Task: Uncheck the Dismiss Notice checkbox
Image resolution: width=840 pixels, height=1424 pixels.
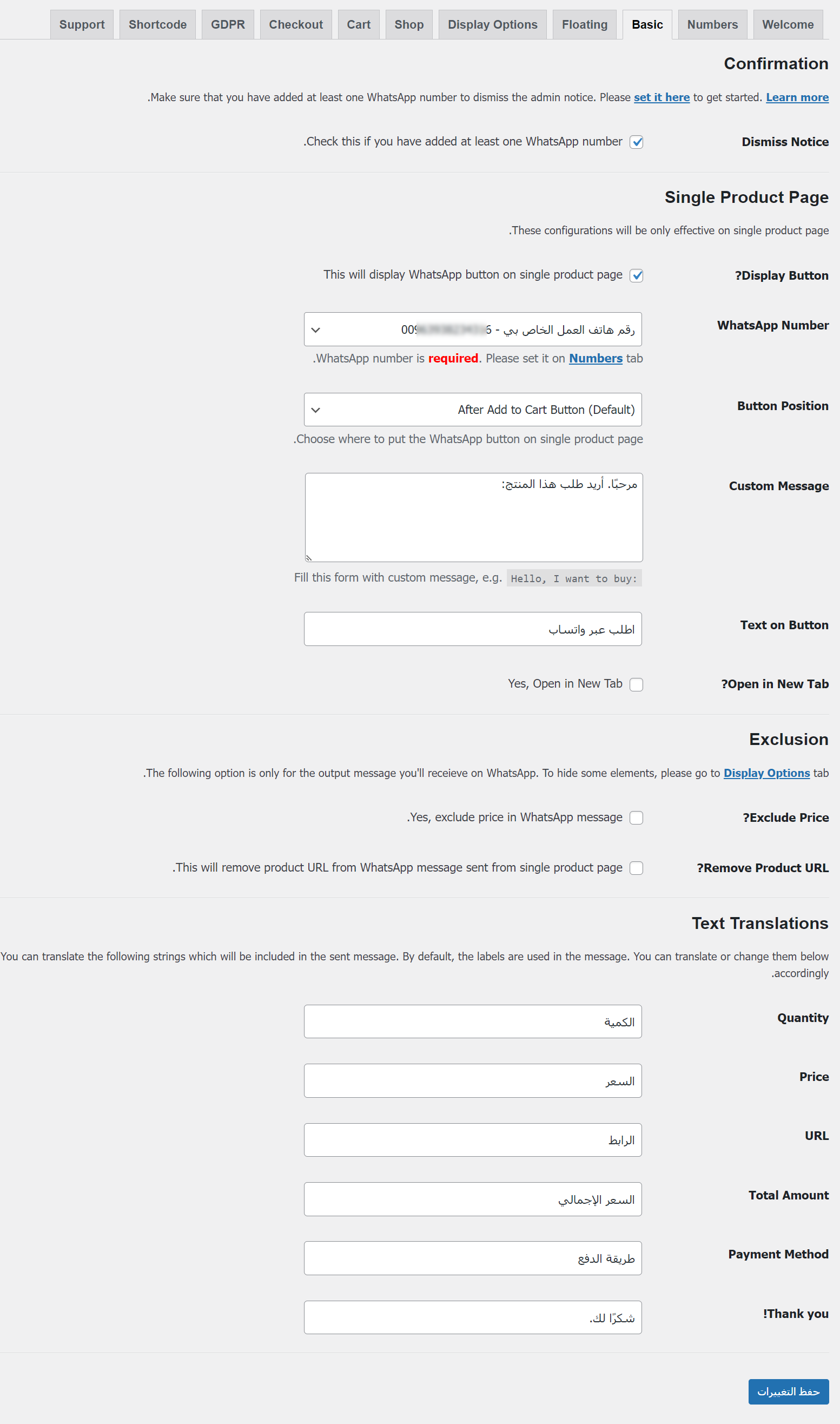Action: (x=636, y=142)
